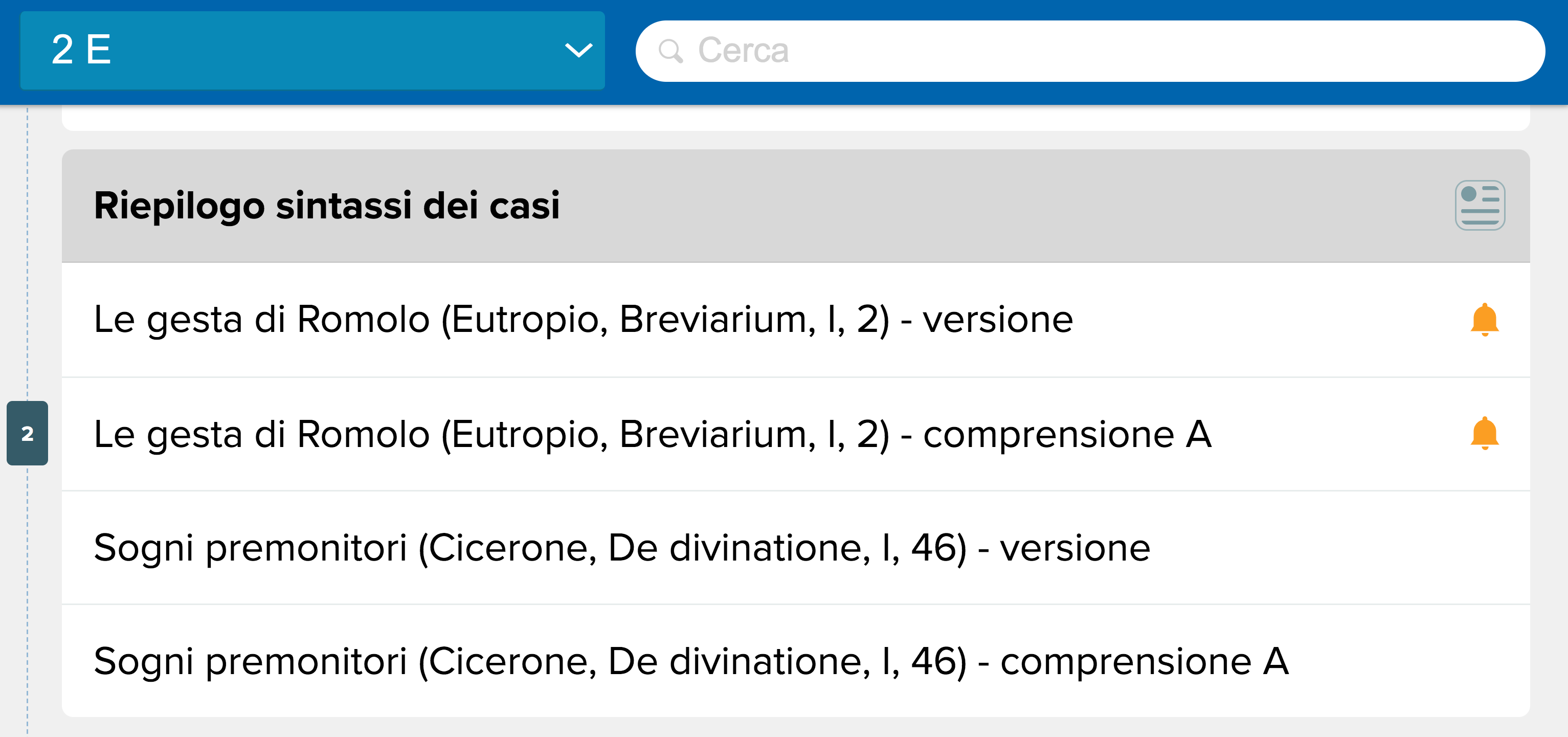
Task: Click the bell icon for Romolo comprensione A
Action: pyautogui.click(x=1485, y=433)
